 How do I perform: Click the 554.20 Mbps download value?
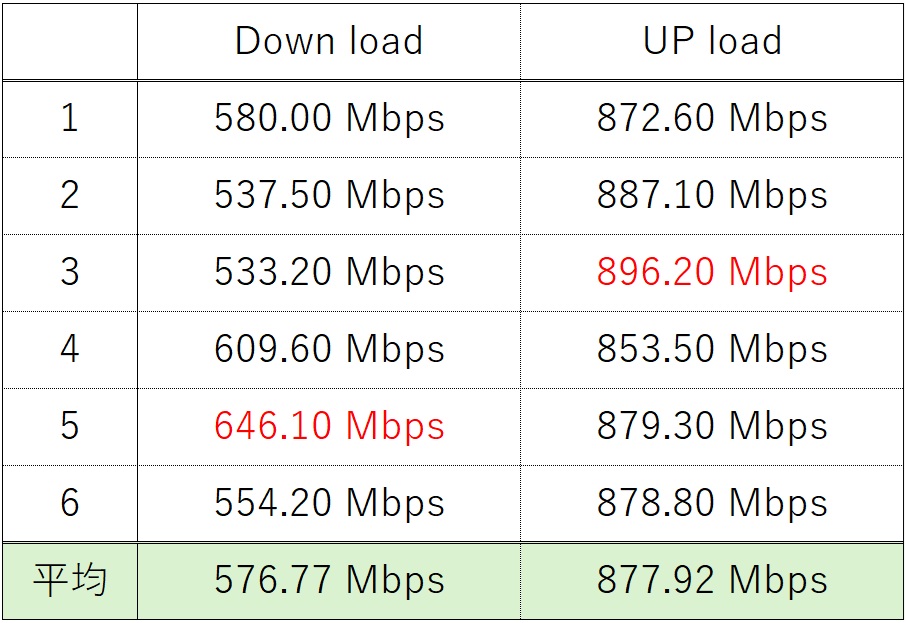pos(329,504)
